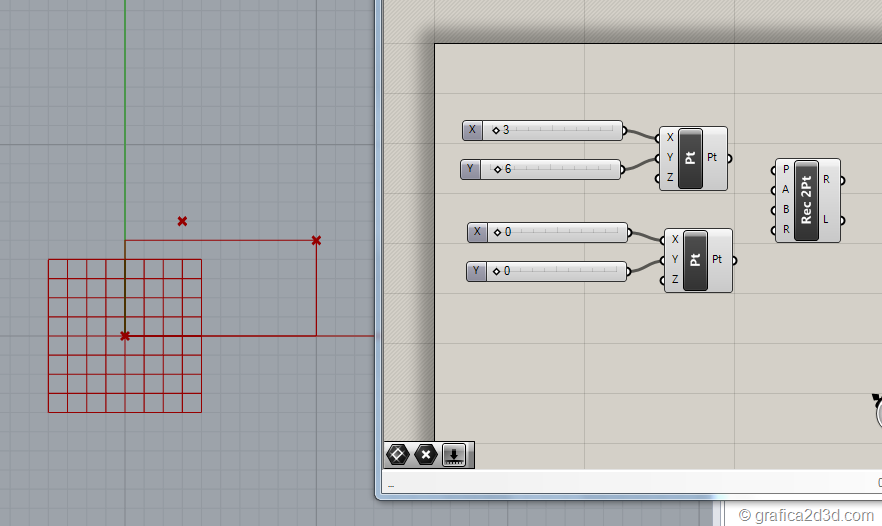Click the red point marker at the rectangle's corner
882x526 pixels.
click(x=316, y=240)
